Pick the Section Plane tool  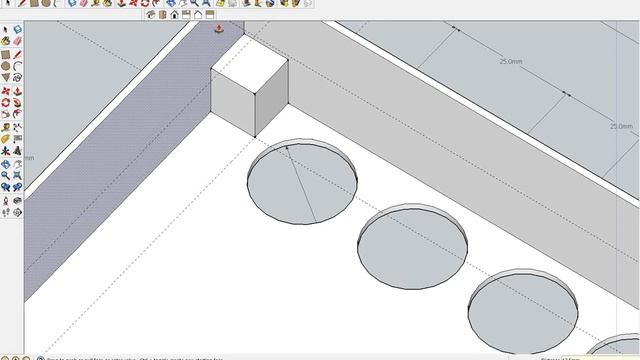pyautogui.click(x=17, y=212)
